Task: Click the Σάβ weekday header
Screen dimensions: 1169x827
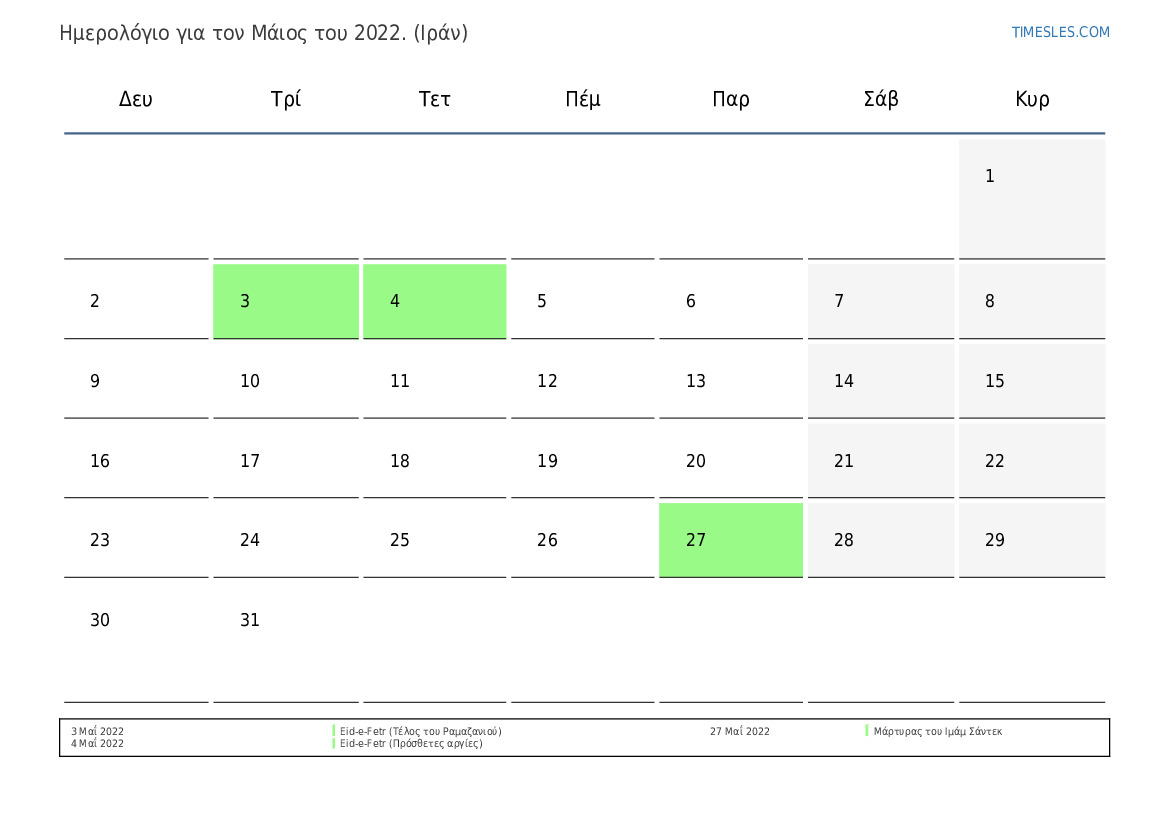Action: (x=881, y=99)
